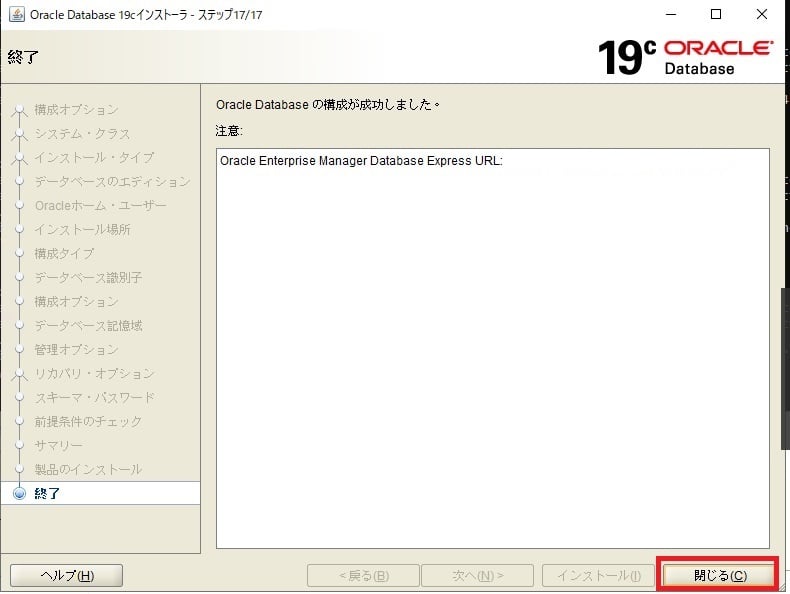Select the Oracleホーム・ユーザー step

pyautogui.click(x=100, y=205)
